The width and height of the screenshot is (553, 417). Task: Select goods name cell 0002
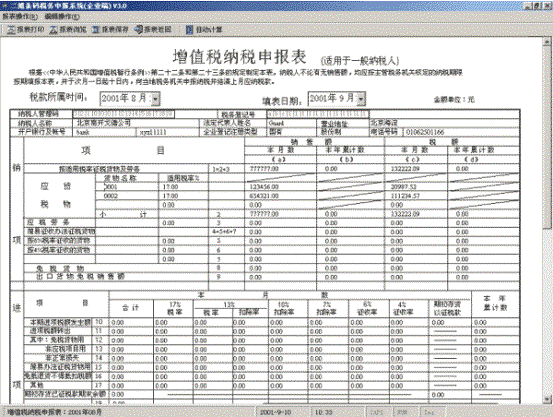coord(127,196)
